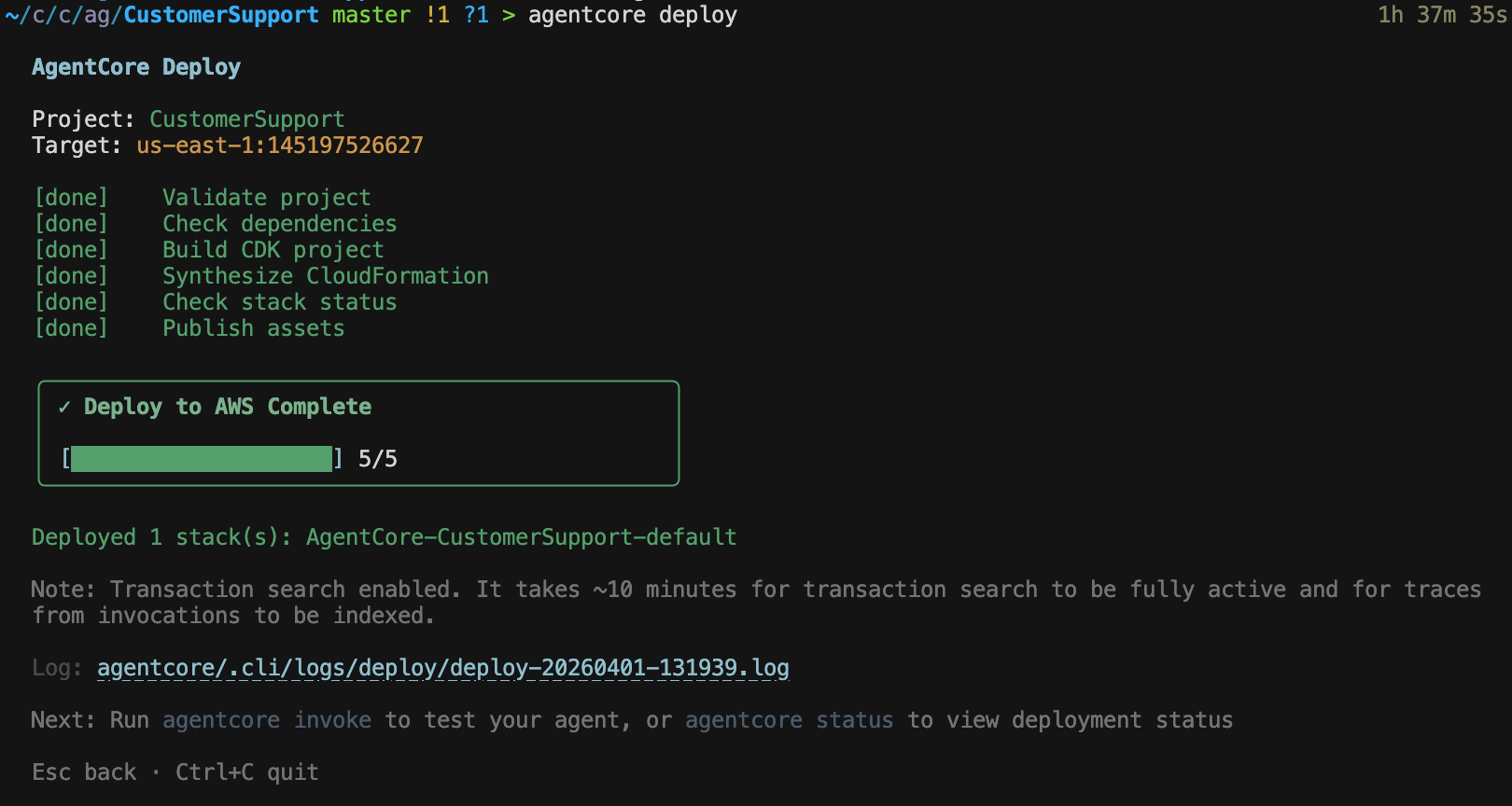The image size is (1512, 806).
Task: Click the [done] marker for Publish assets
Action: pos(71,328)
